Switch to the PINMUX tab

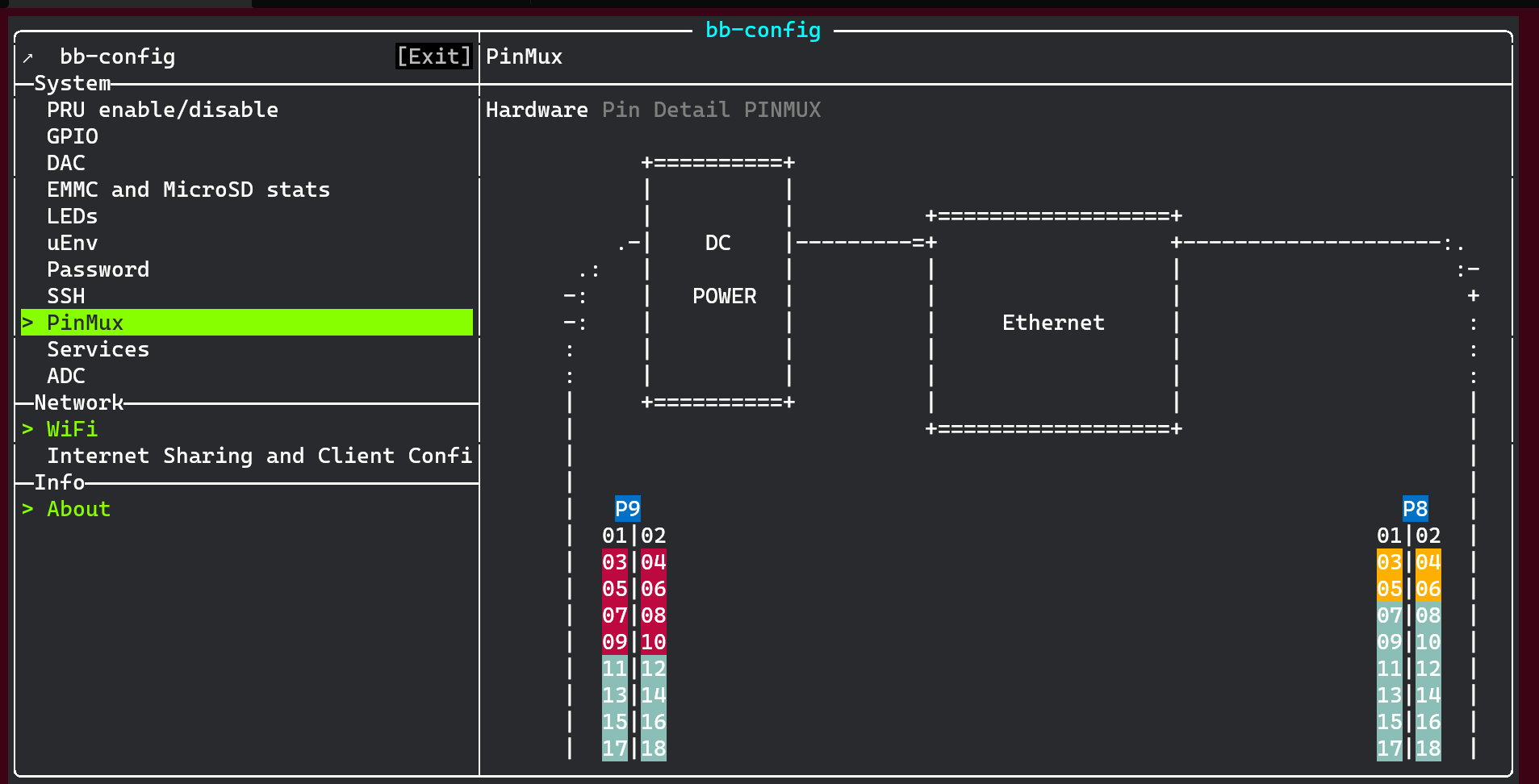[x=782, y=109]
